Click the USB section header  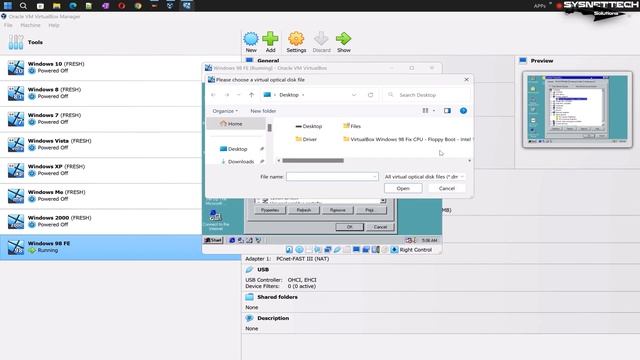(263, 270)
